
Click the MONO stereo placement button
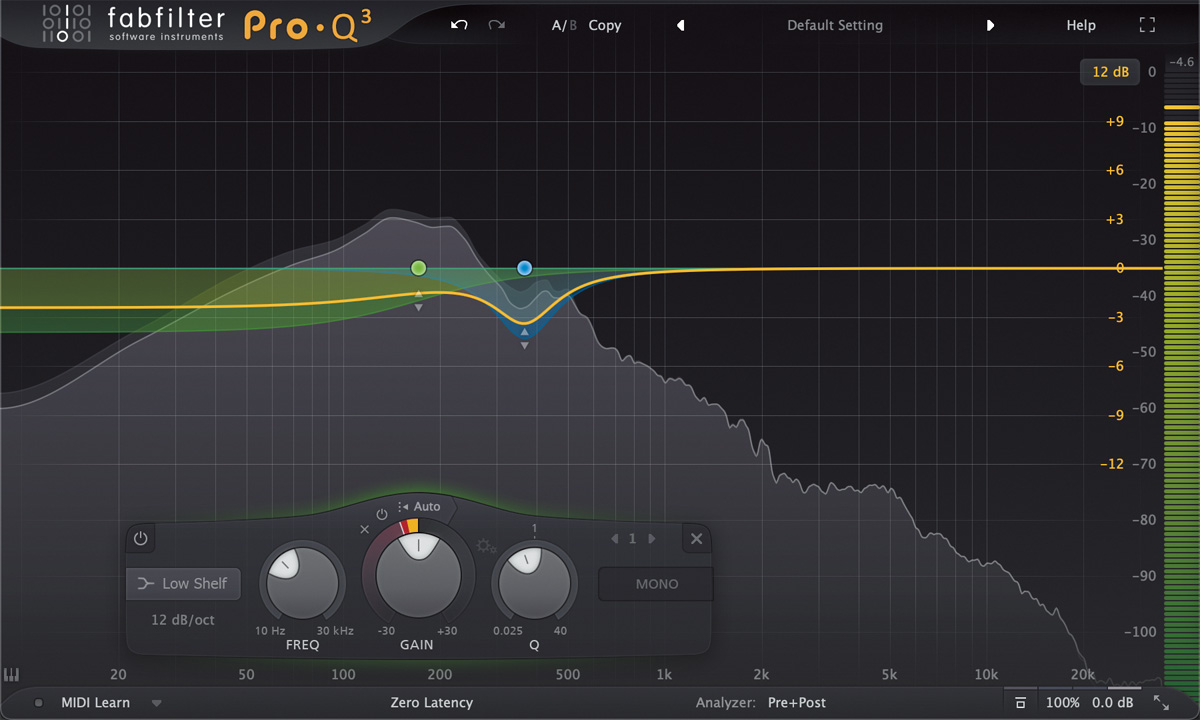(x=656, y=584)
